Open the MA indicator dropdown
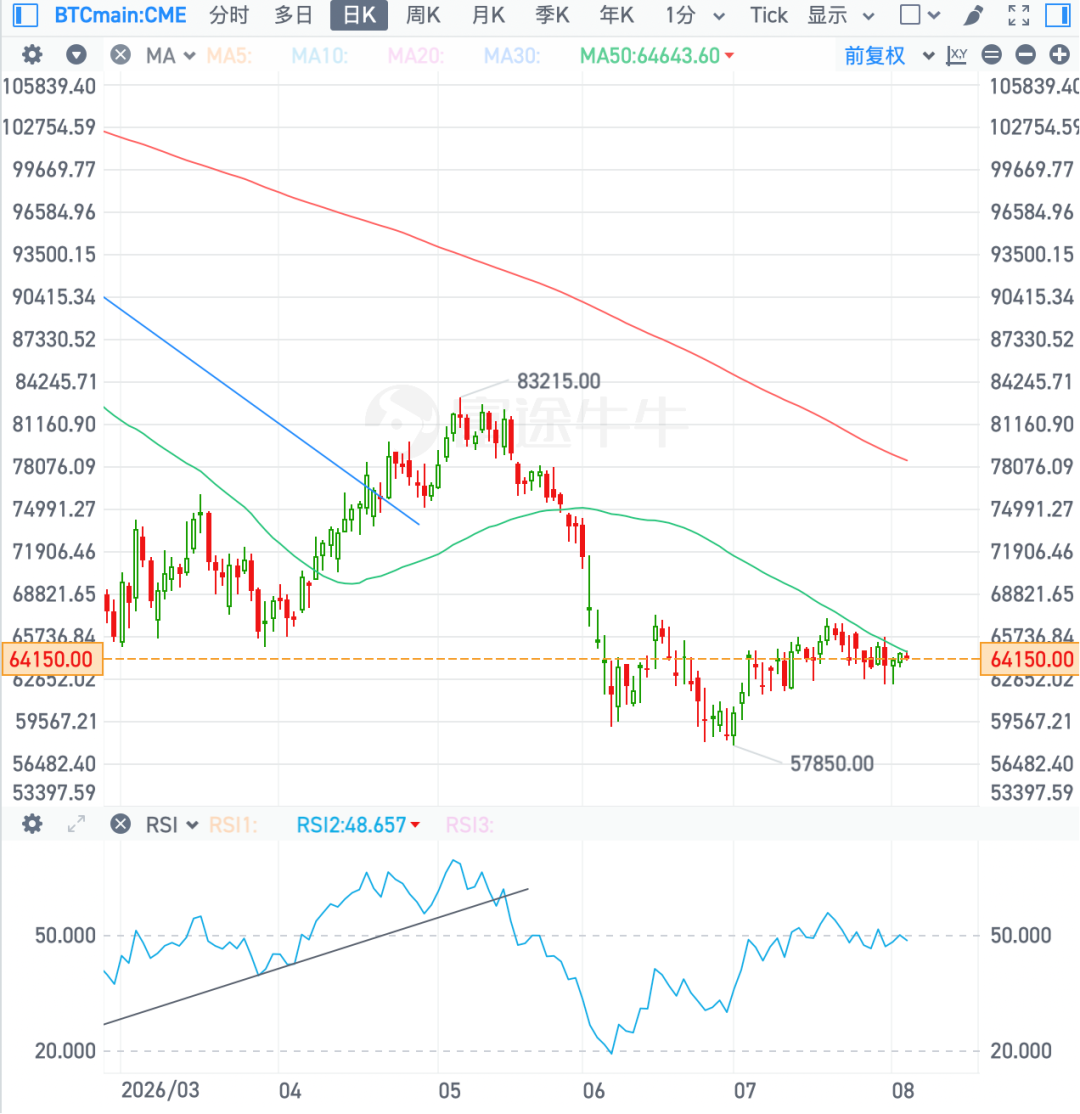The image size is (1080, 1114). pyautogui.click(x=171, y=55)
